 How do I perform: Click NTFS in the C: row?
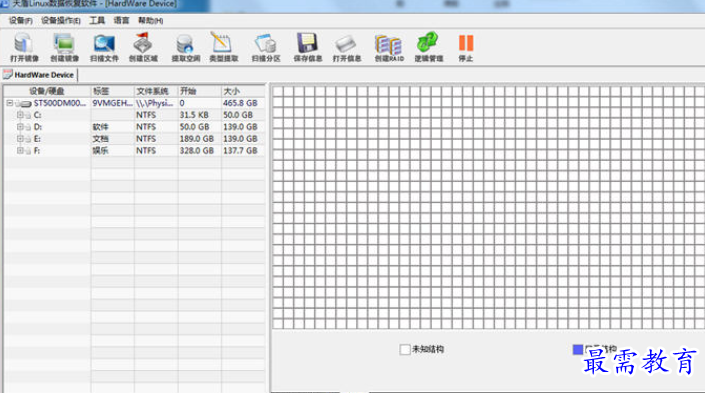pos(146,115)
